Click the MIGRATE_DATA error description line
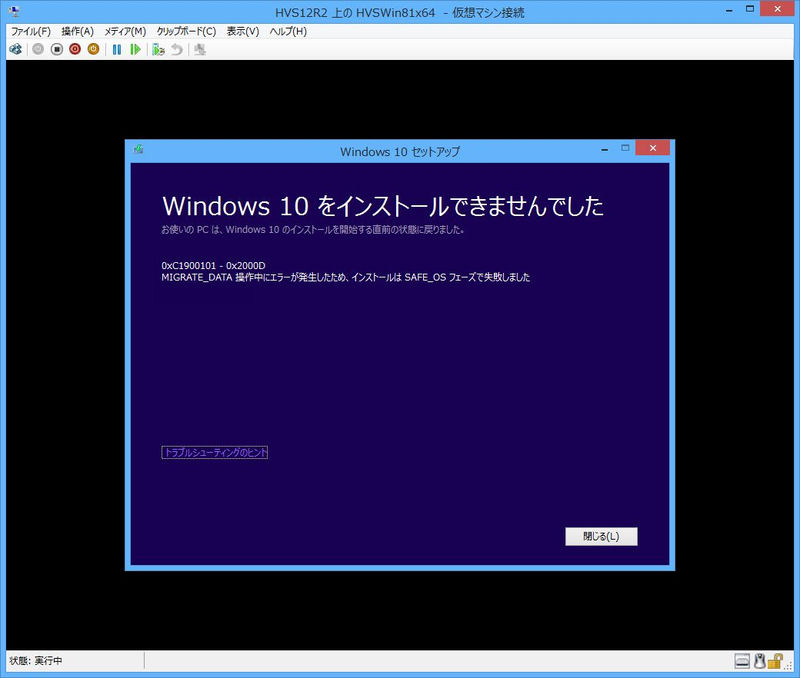 [345, 277]
